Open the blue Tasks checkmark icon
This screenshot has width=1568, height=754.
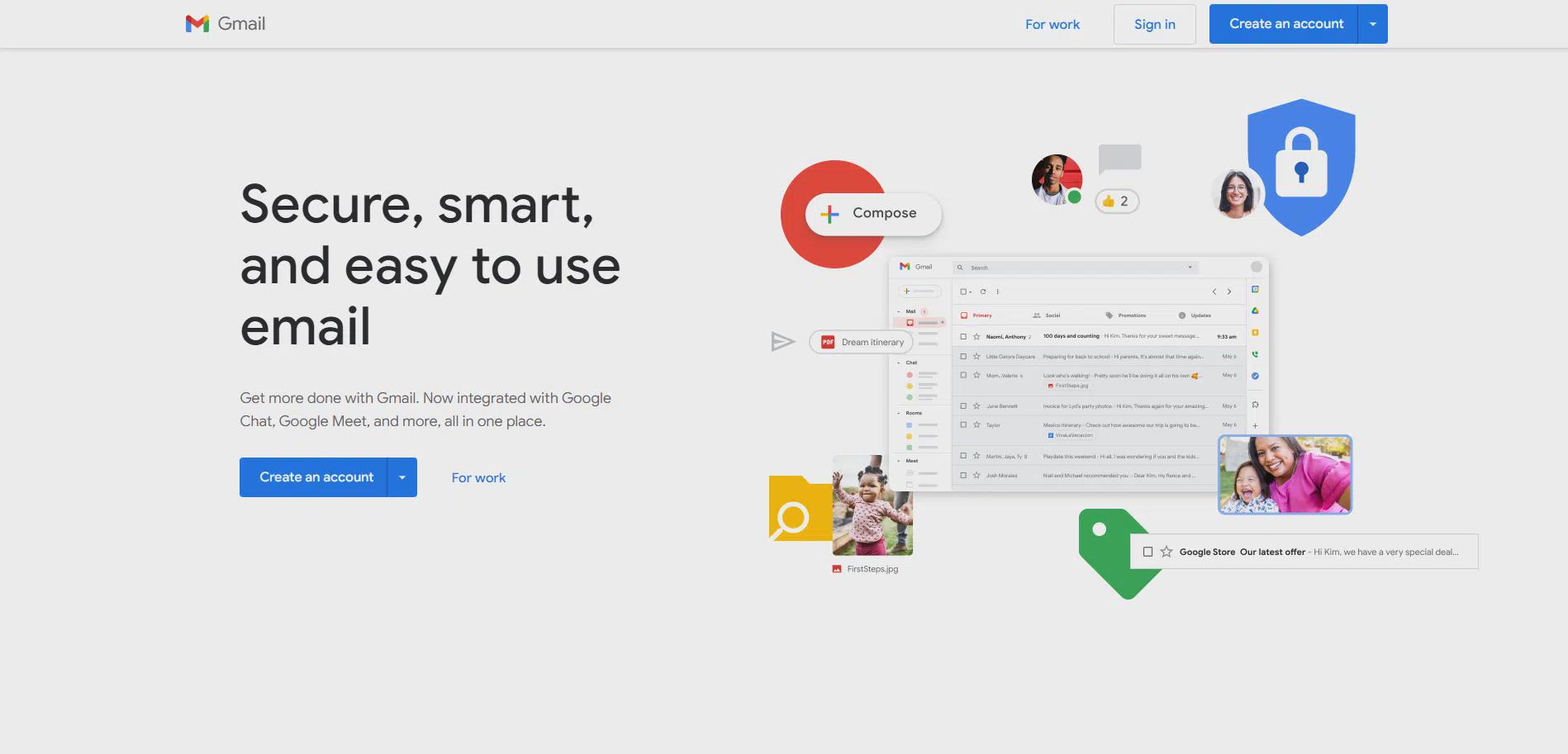[1255, 376]
